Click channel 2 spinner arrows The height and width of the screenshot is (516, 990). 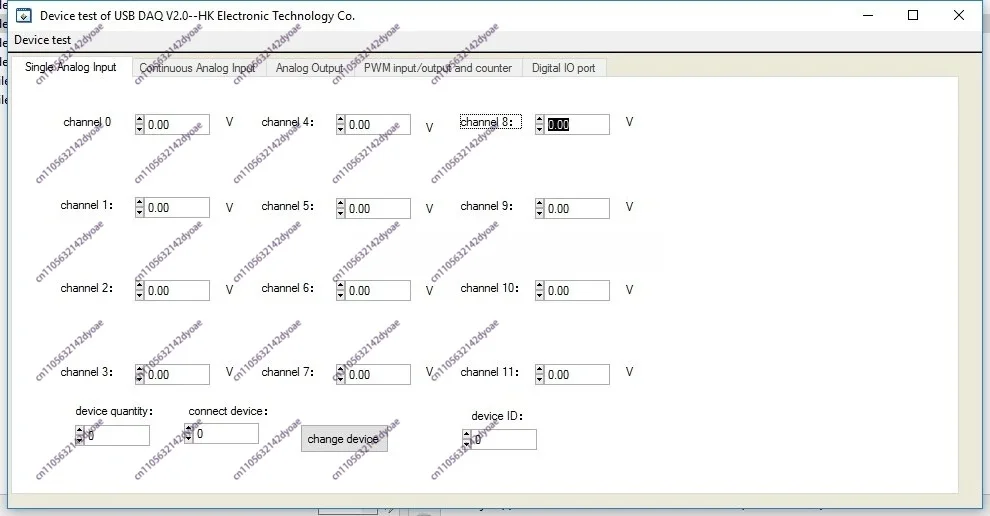coord(140,291)
